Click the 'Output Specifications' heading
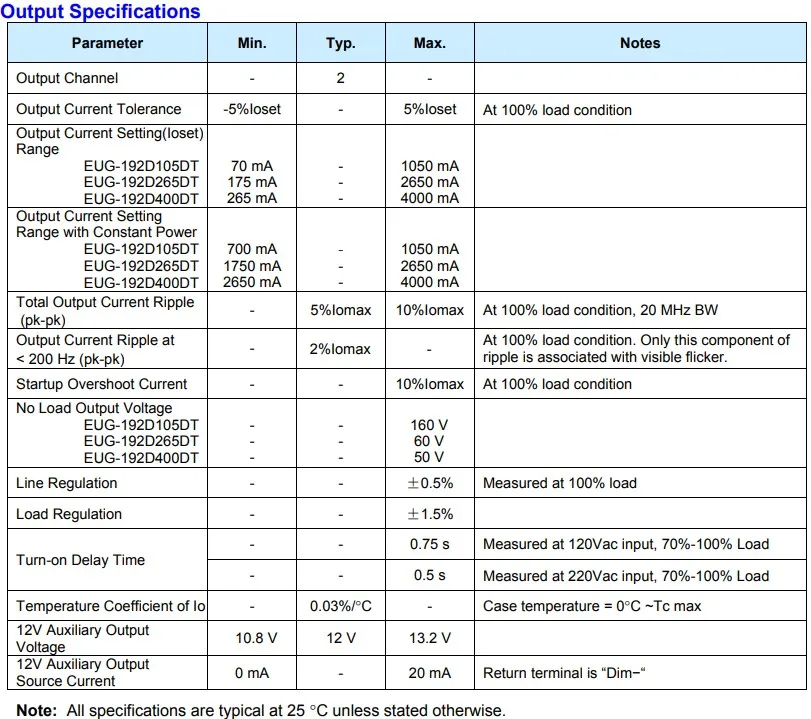This screenshot has height=719, width=811. 100,11
